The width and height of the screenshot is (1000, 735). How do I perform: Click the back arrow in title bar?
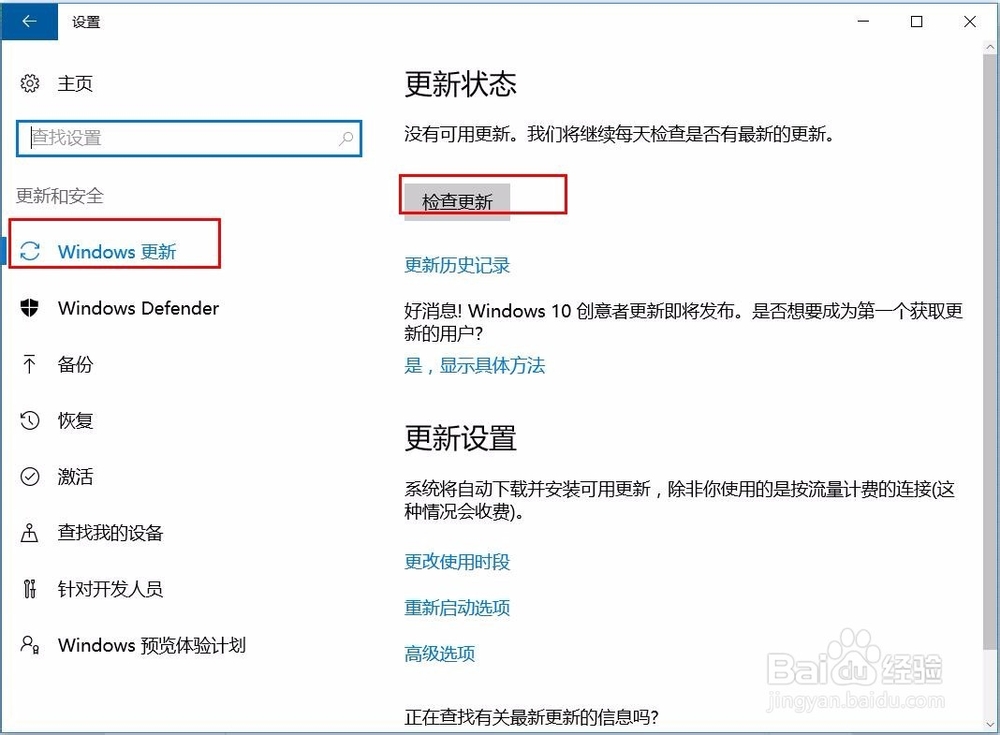pyautogui.click(x=29, y=22)
